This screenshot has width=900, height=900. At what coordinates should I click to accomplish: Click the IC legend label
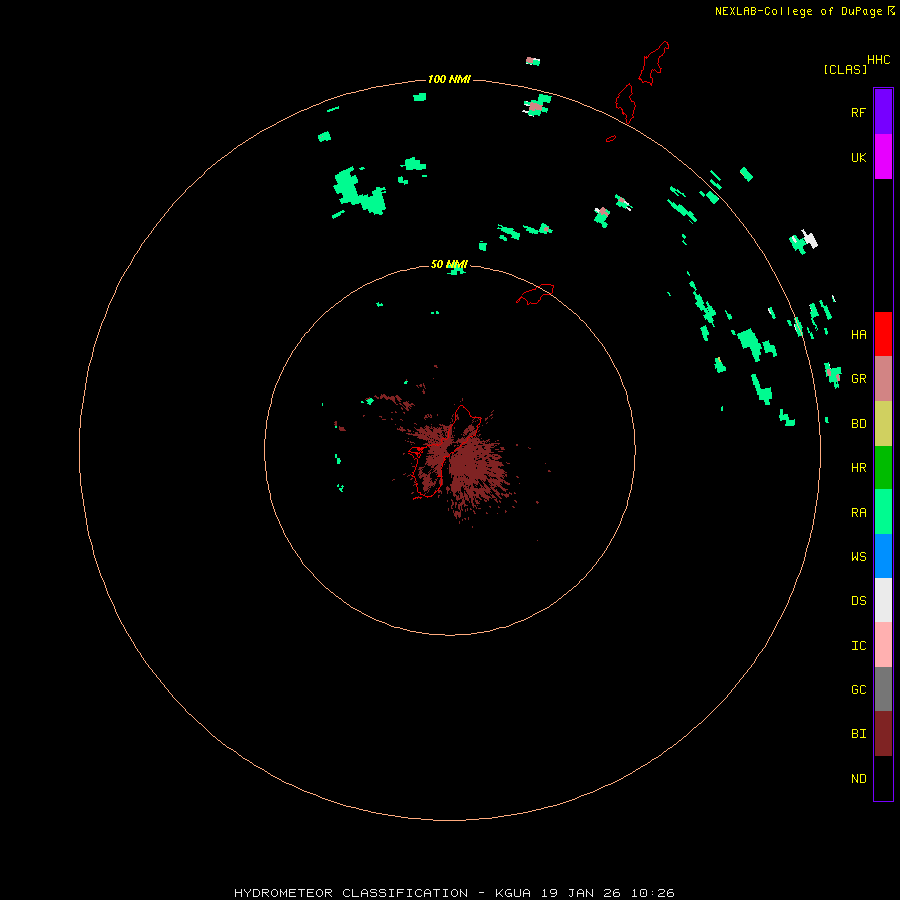(858, 645)
